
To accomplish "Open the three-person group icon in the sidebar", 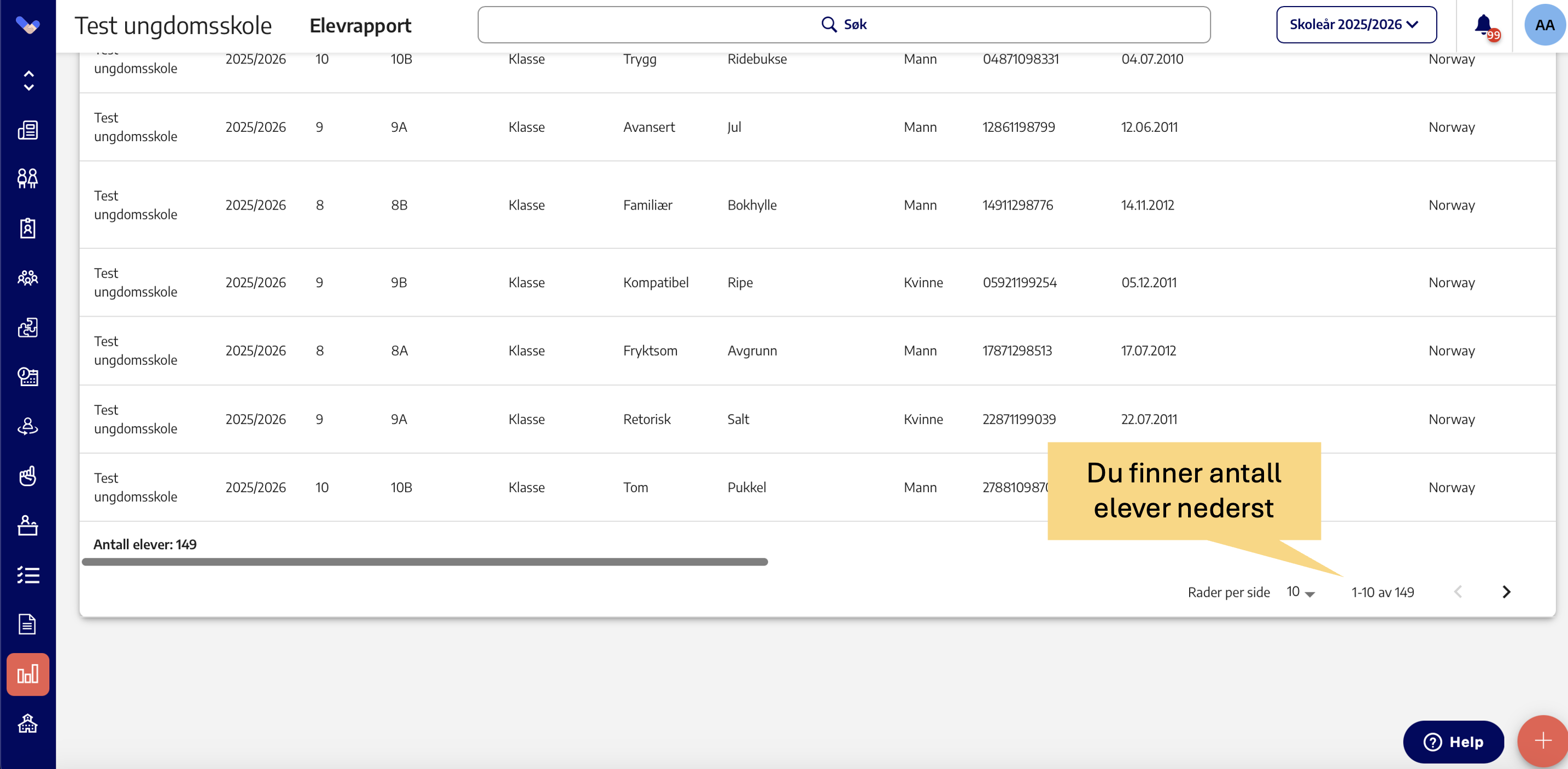I will click(28, 278).
